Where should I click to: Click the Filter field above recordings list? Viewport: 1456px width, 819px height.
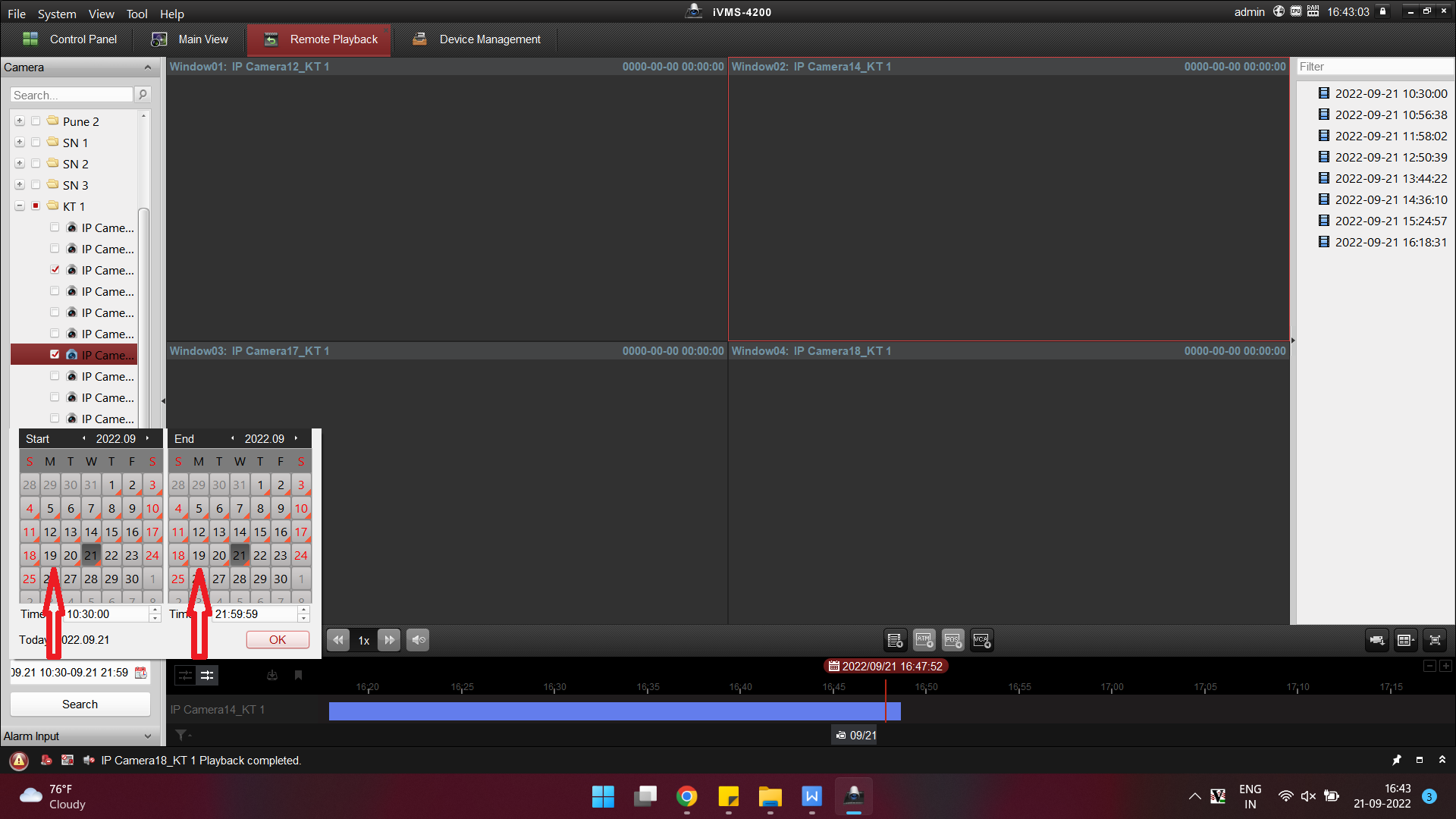click(1374, 67)
